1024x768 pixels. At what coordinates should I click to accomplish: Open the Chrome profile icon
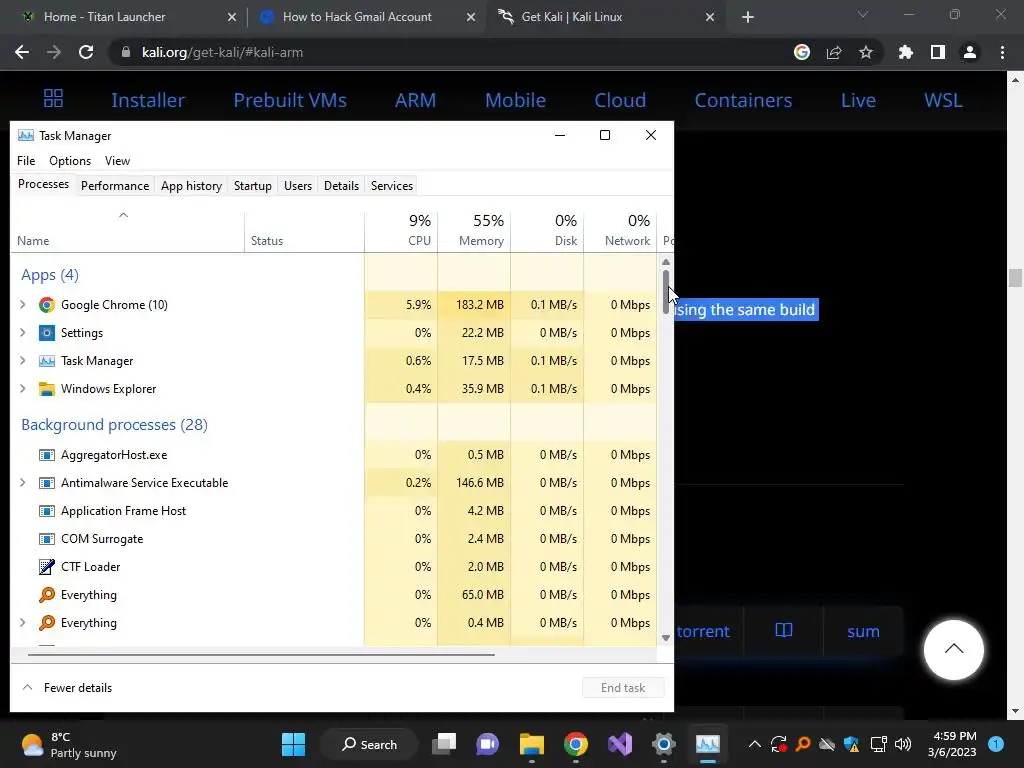click(x=970, y=52)
